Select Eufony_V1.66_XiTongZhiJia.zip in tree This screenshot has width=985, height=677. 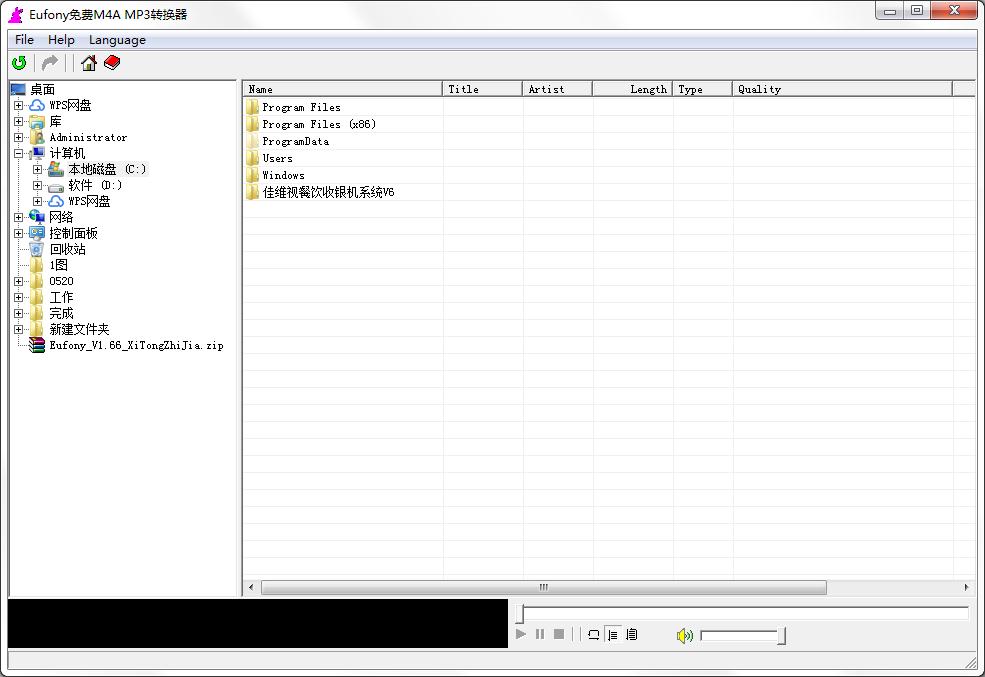(136, 345)
